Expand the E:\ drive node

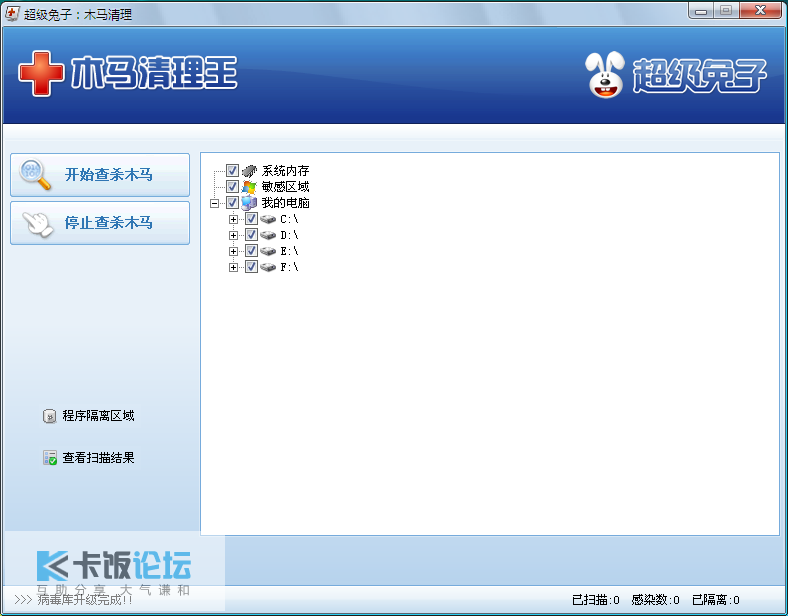pos(233,252)
